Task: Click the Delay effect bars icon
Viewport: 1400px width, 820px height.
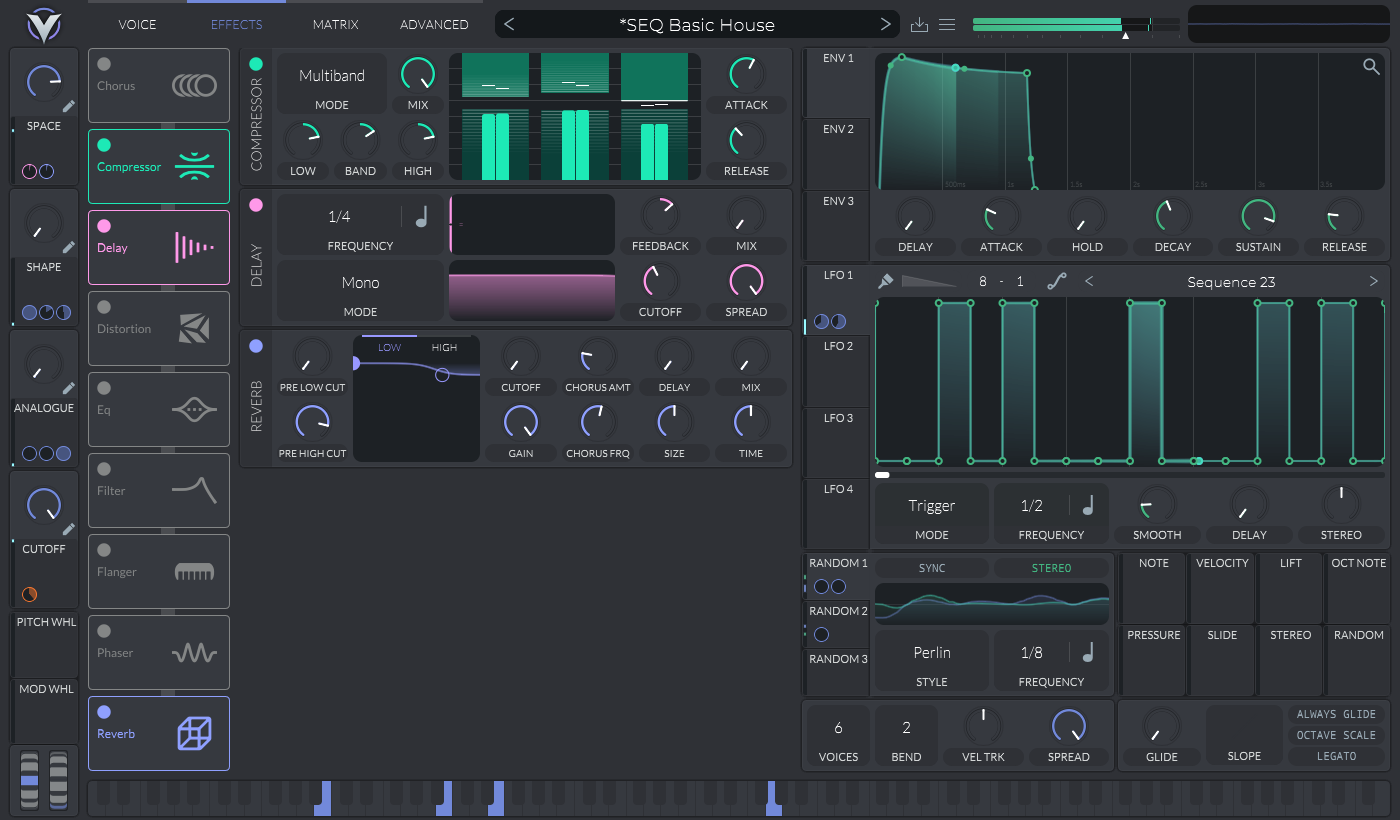Action: (x=195, y=248)
